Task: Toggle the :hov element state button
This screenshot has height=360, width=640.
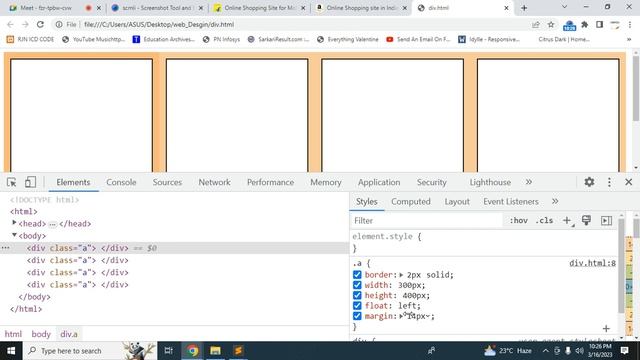Action: [x=519, y=220]
